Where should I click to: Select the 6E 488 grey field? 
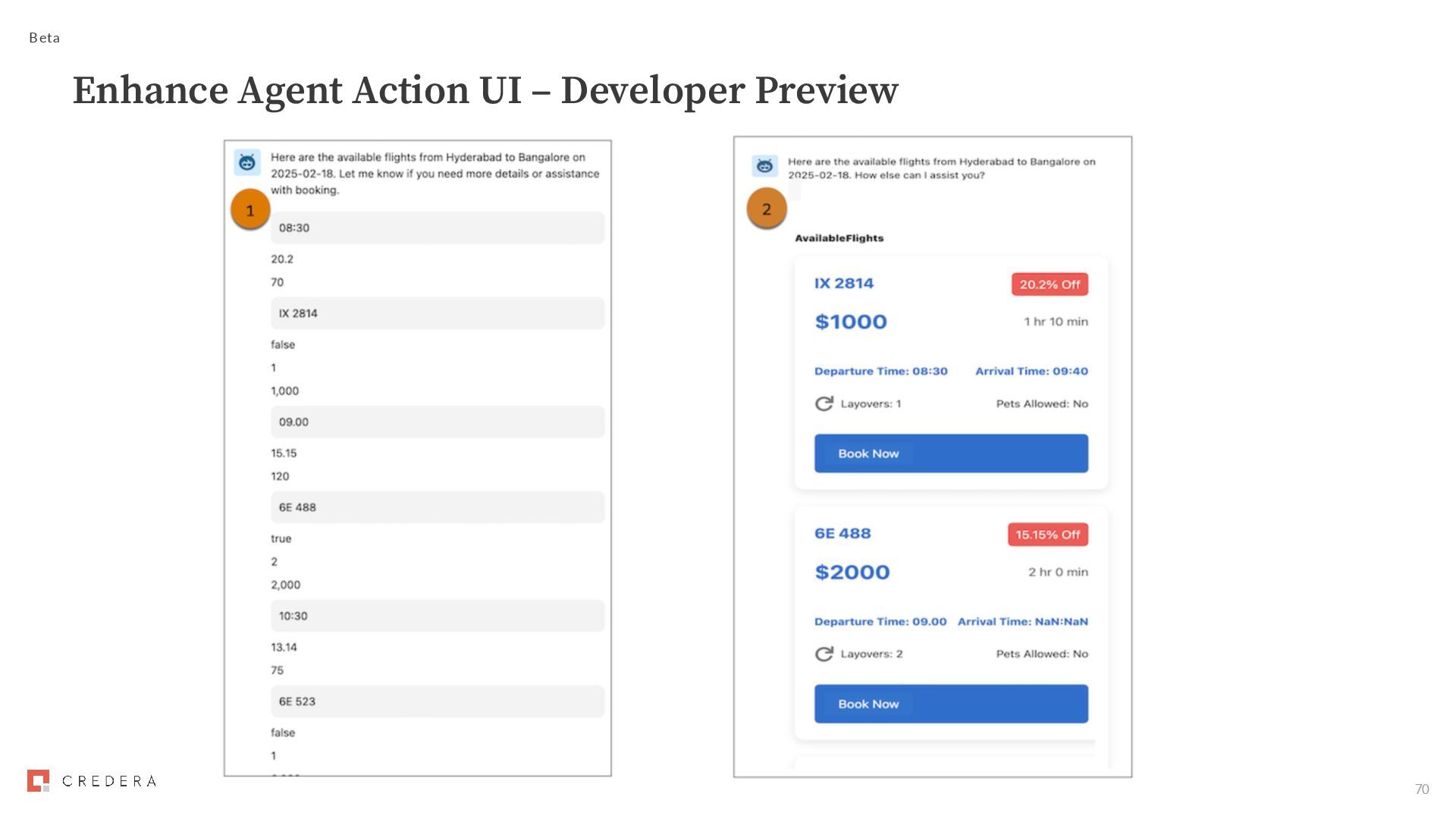pyautogui.click(x=438, y=507)
